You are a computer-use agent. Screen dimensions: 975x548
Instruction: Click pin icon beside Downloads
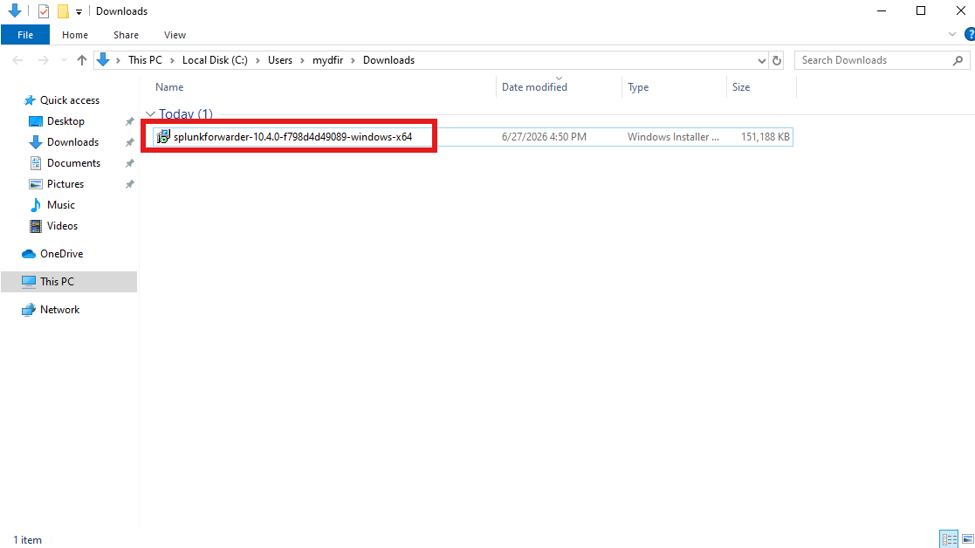(129, 142)
